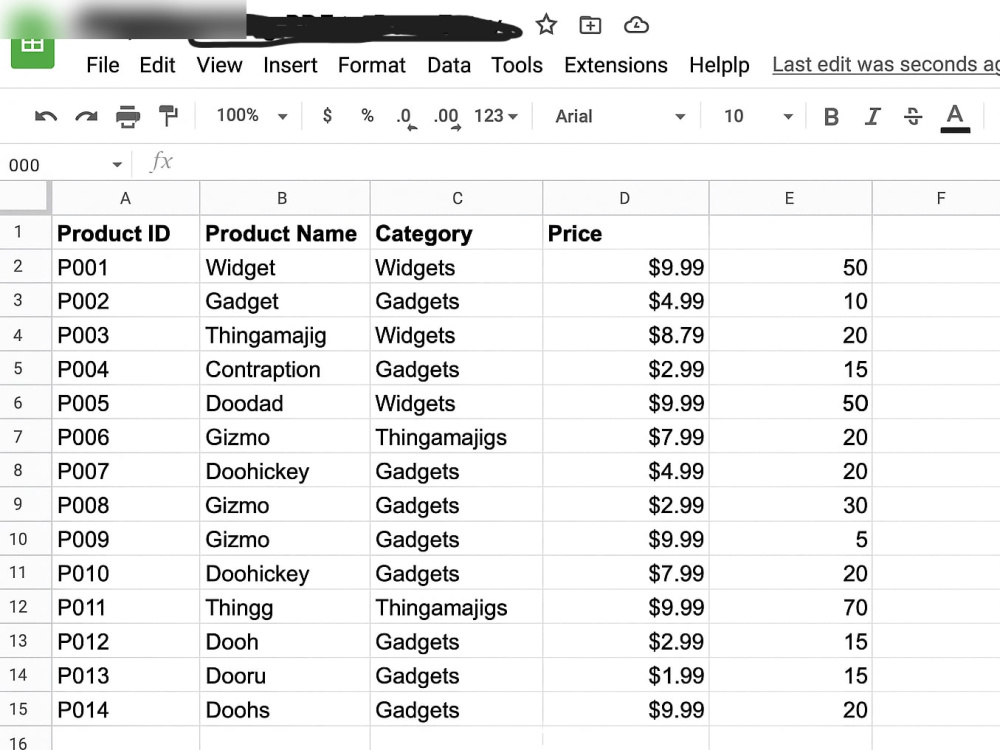Select column D header
This screenshot has height=750, width=1000.
pyautogui.click(x=626, y=198)
